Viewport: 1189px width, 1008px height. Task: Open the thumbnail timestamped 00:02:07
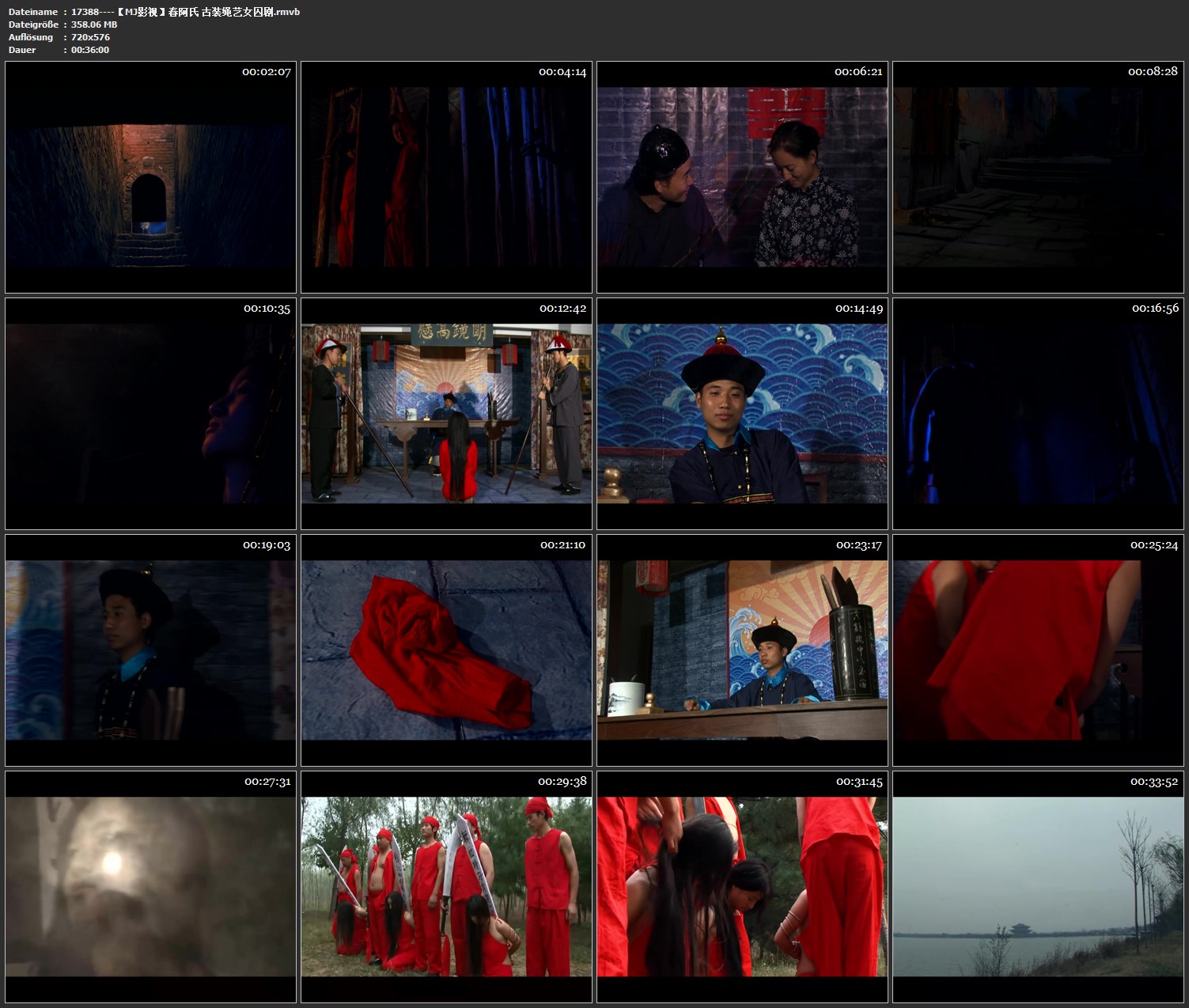pos(150,177)
